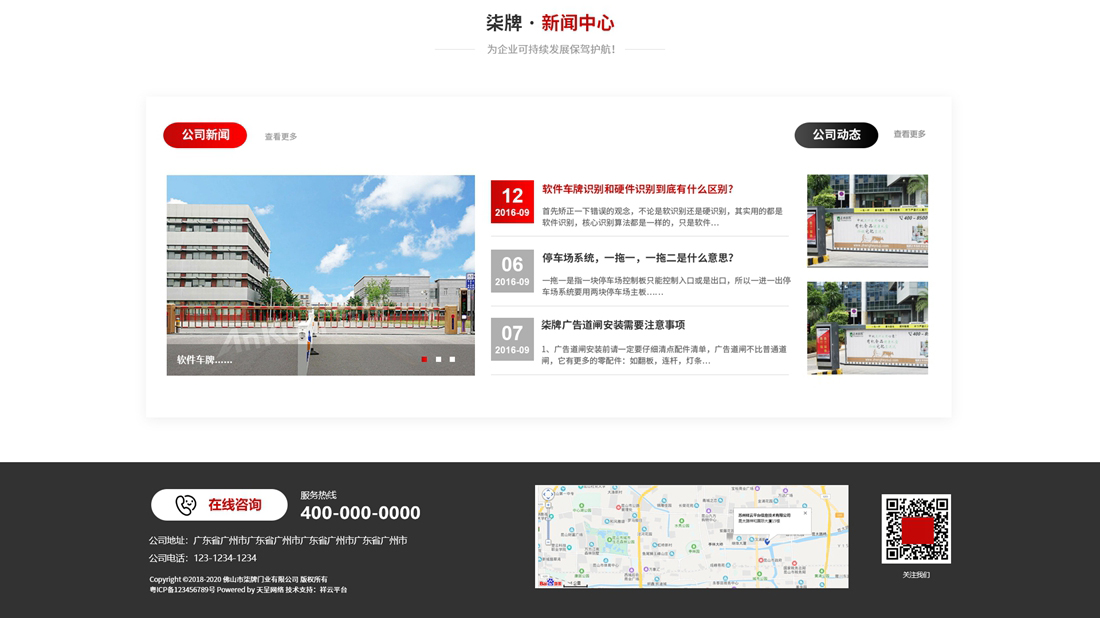This screenshot has height=618, width=1100.
Task: Click the map pan direction control
Action: tap(547, 495)
